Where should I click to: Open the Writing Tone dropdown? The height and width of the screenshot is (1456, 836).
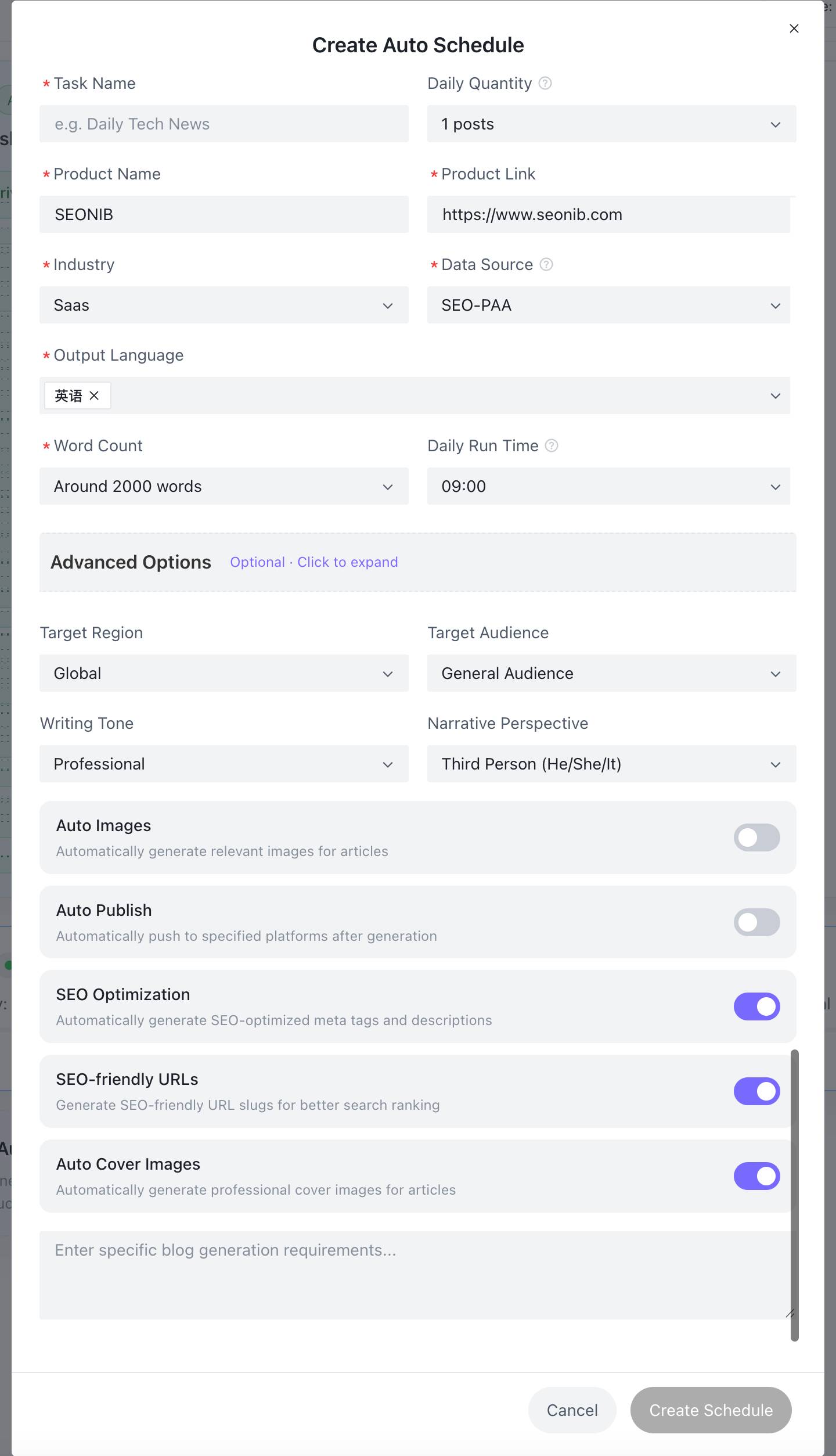[224, 764]
